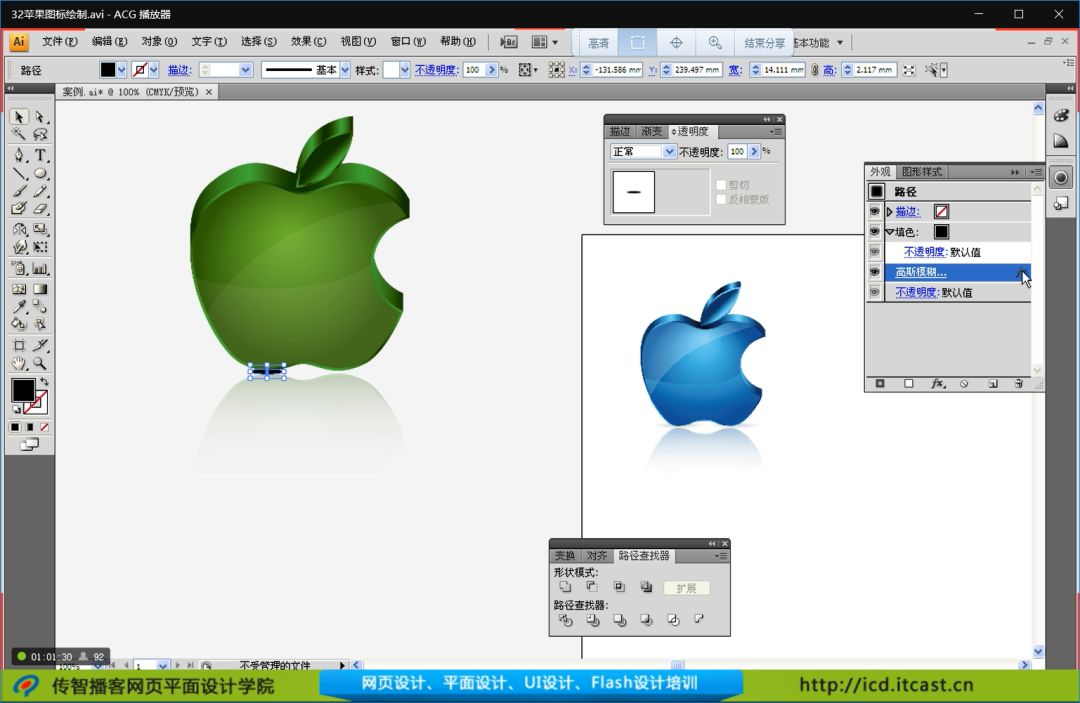Image resolution: width=1080 pixels, height=703 pixels.
Task: Open the 效果(C) menu
Action: [x=308, y=42]
